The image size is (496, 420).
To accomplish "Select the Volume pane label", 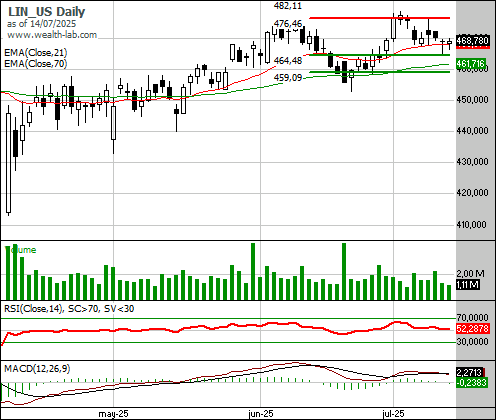I will click(x=20, y=250).
